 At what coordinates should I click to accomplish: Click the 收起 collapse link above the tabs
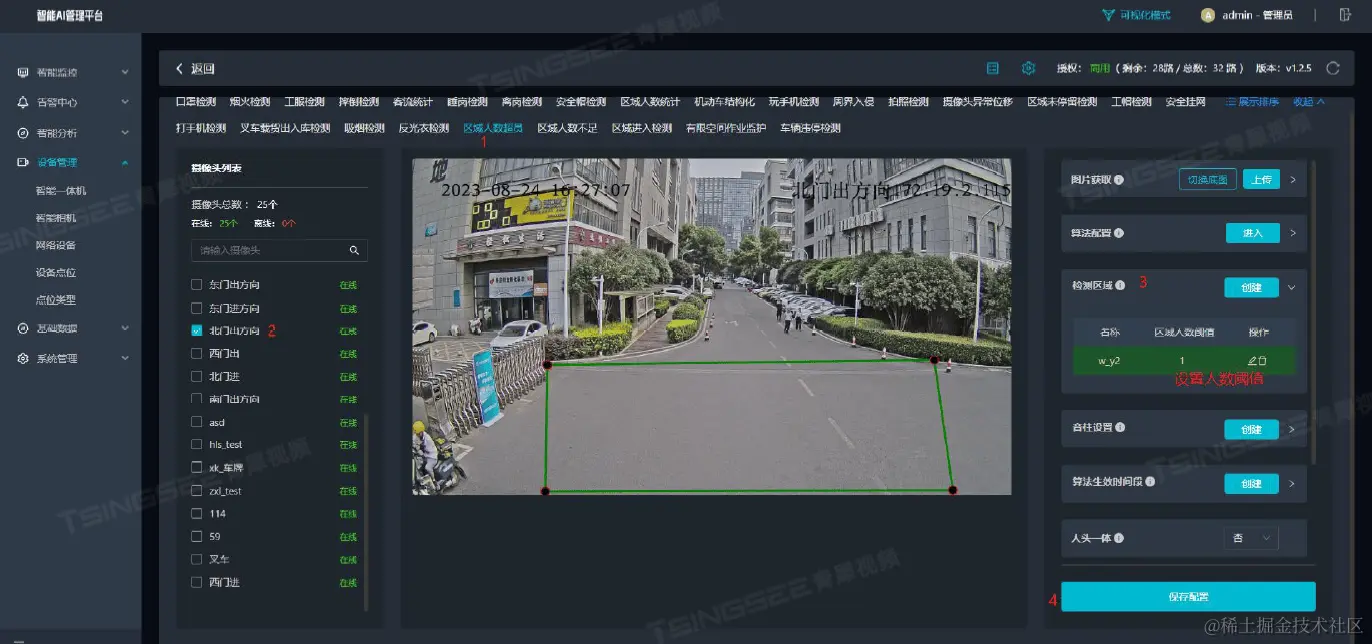point(1308,102)
